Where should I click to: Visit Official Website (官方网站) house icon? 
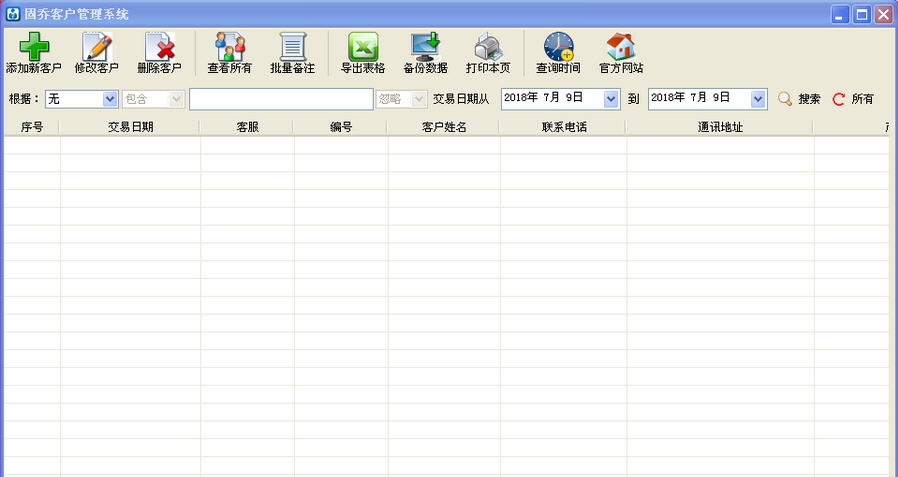click(x=621, y=46)
